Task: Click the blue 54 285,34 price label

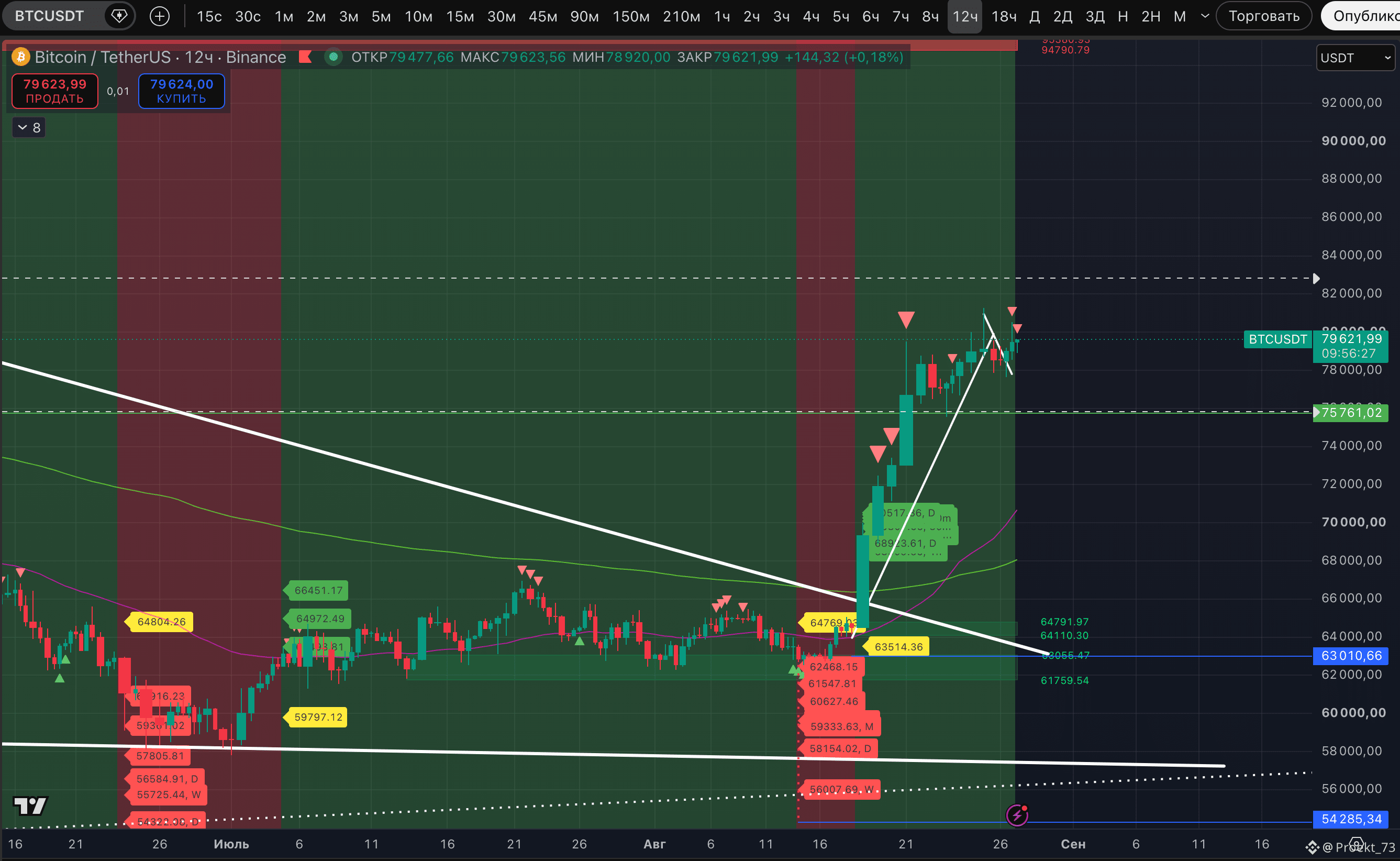Action: click(x=1350, y=819)
